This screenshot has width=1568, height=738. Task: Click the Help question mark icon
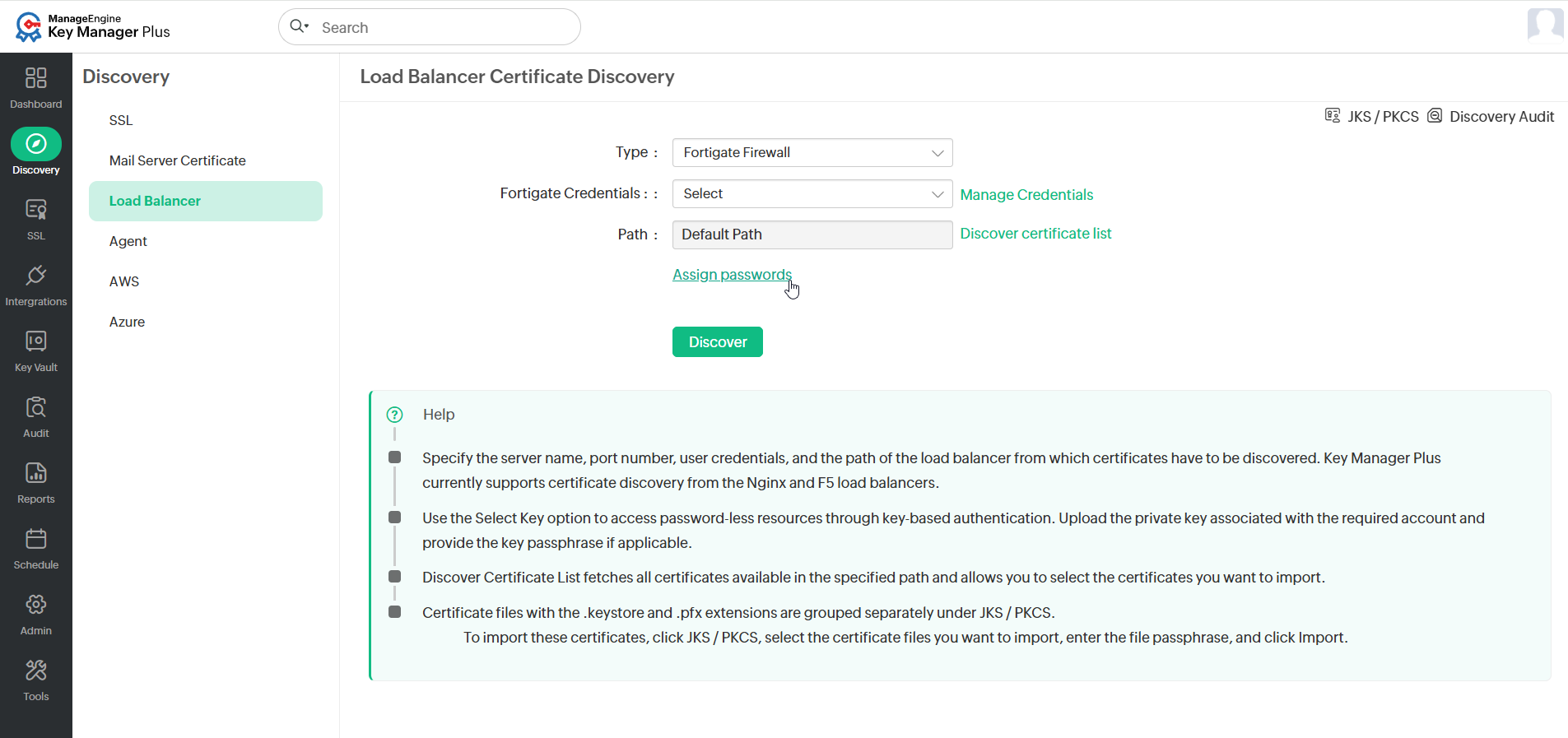click(x=395, y=415)
